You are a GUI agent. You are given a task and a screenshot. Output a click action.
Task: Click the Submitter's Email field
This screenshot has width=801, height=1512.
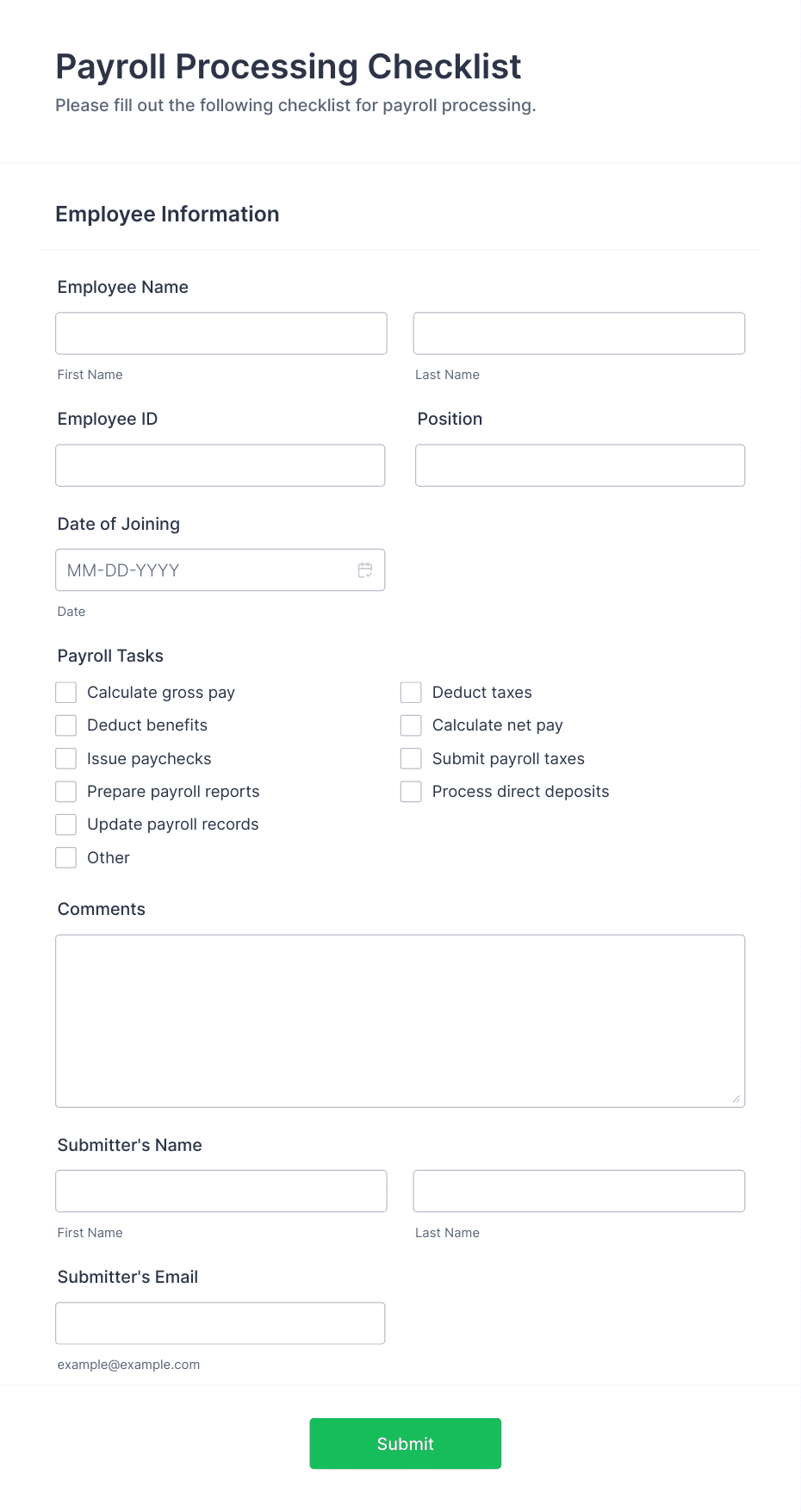click(x=220, y=1322)
